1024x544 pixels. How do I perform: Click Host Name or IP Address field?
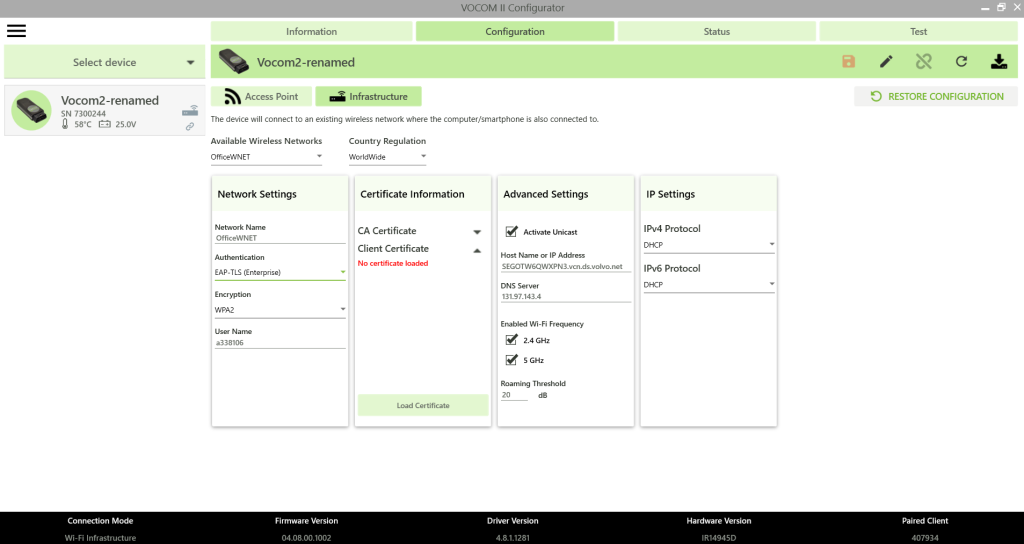point(566,266)
